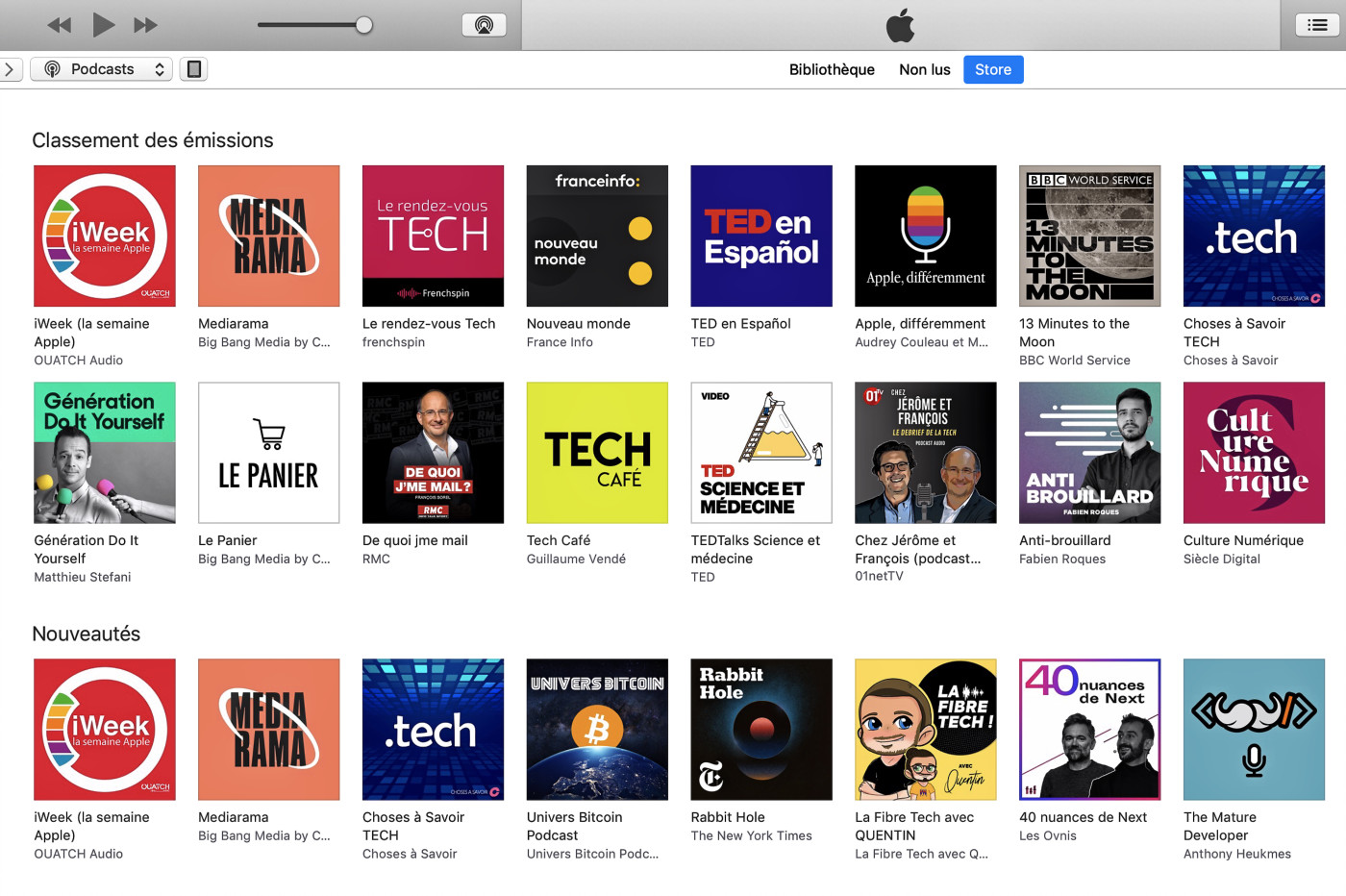The height and width of the screenshot is (896, 1346).
Task: Click the frenchspin publisher text
Action: [x=393, y=342]
